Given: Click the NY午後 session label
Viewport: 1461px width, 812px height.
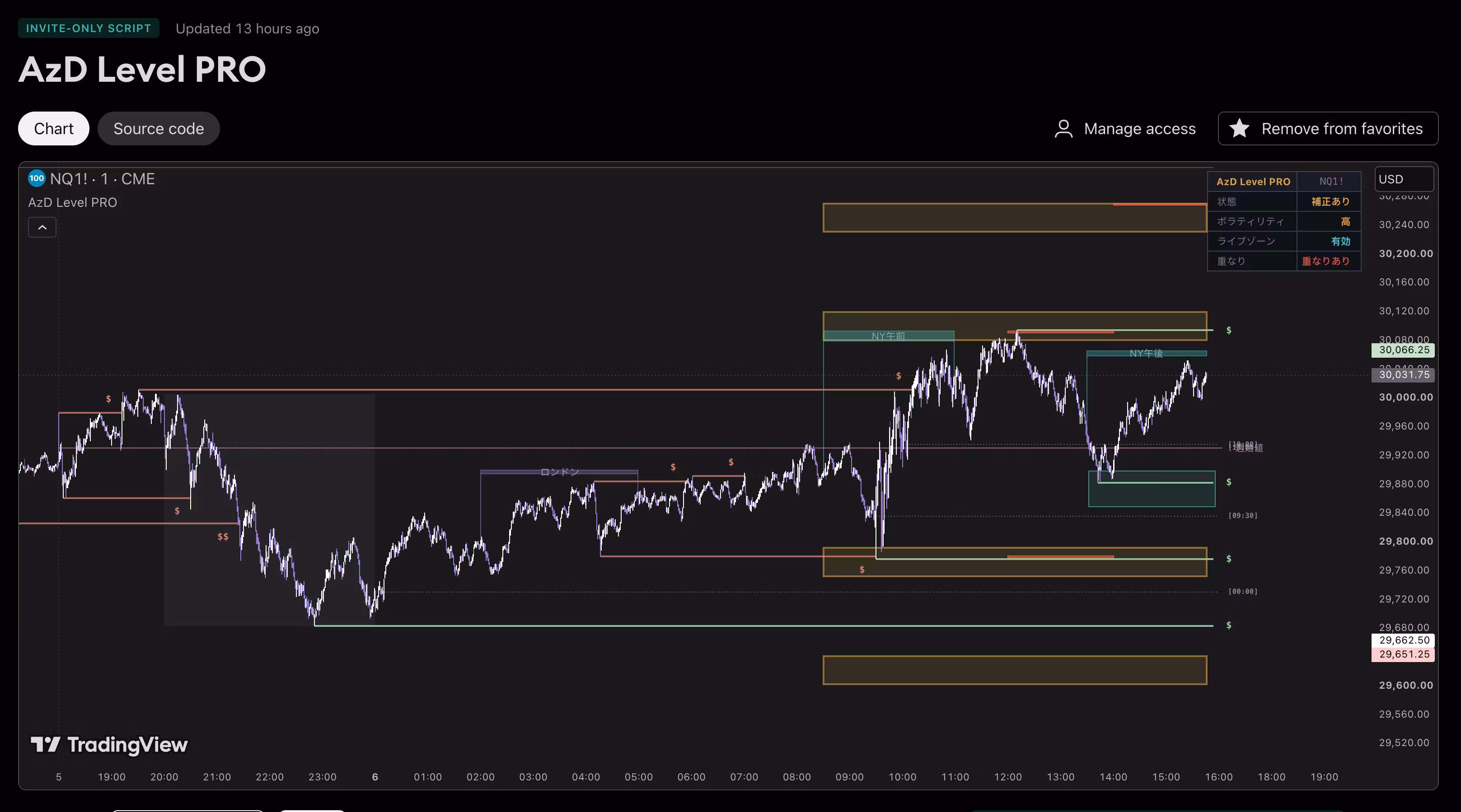Looking at the screenshot, I should 1146,353.
